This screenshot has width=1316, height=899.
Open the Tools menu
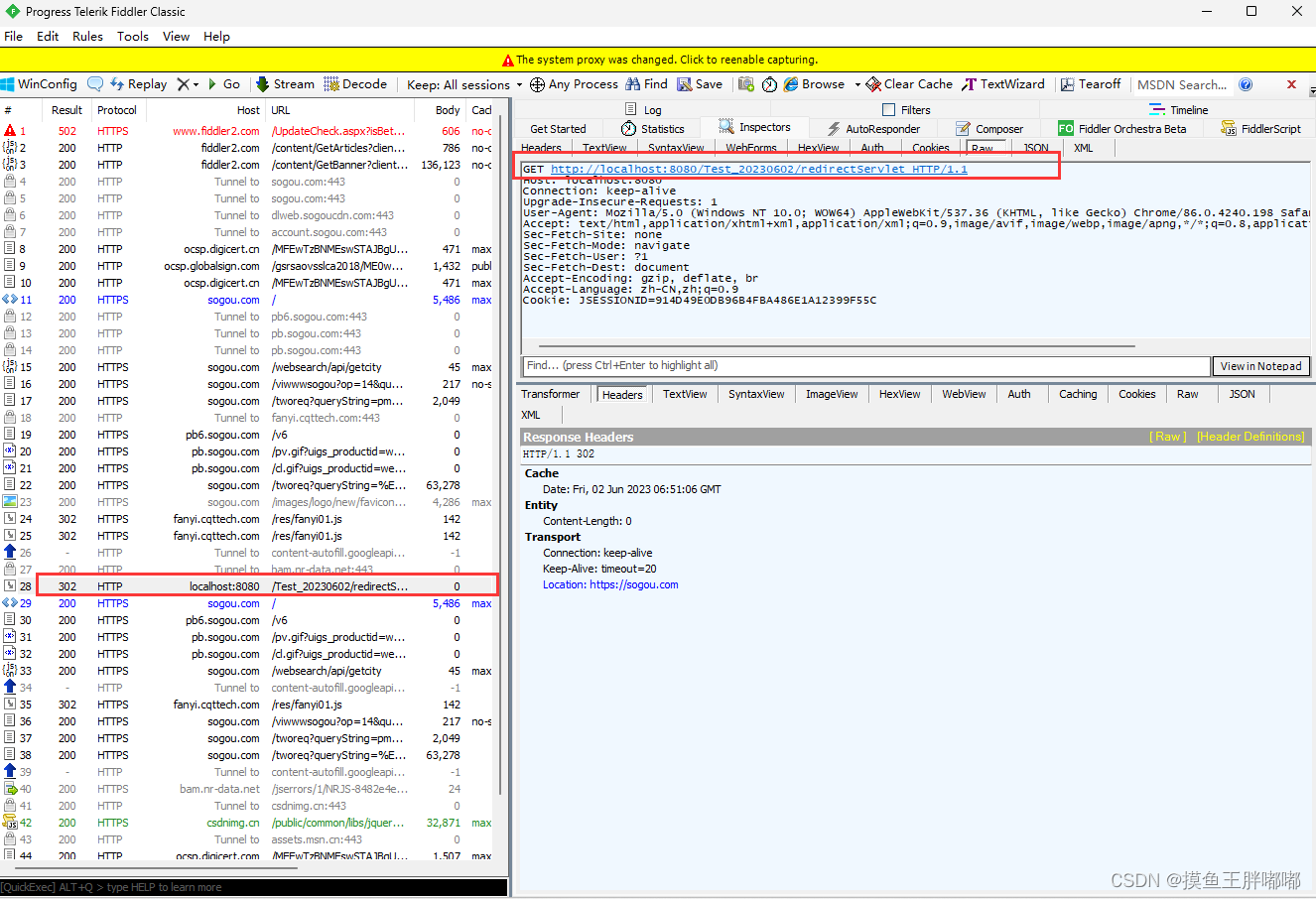[x=133, y=36]
